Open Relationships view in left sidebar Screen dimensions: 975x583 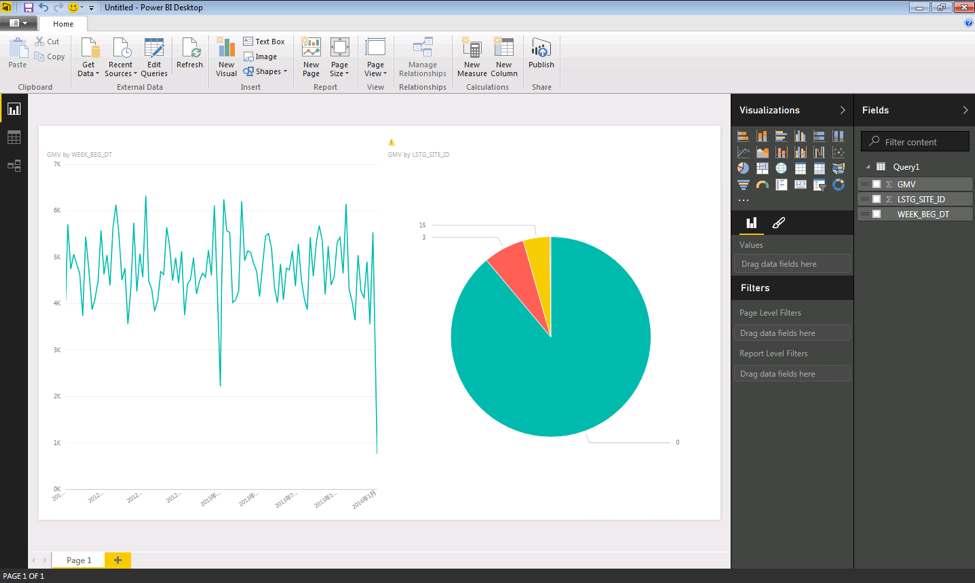14,166
